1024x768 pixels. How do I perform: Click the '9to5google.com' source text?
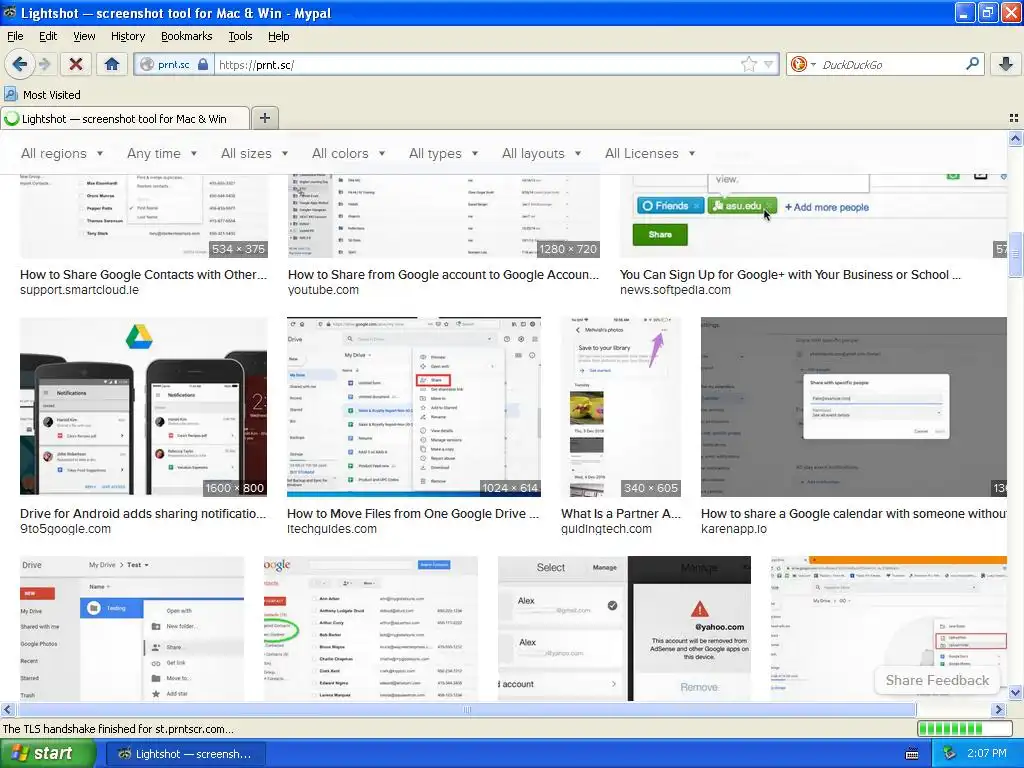[x=65, y=529]
